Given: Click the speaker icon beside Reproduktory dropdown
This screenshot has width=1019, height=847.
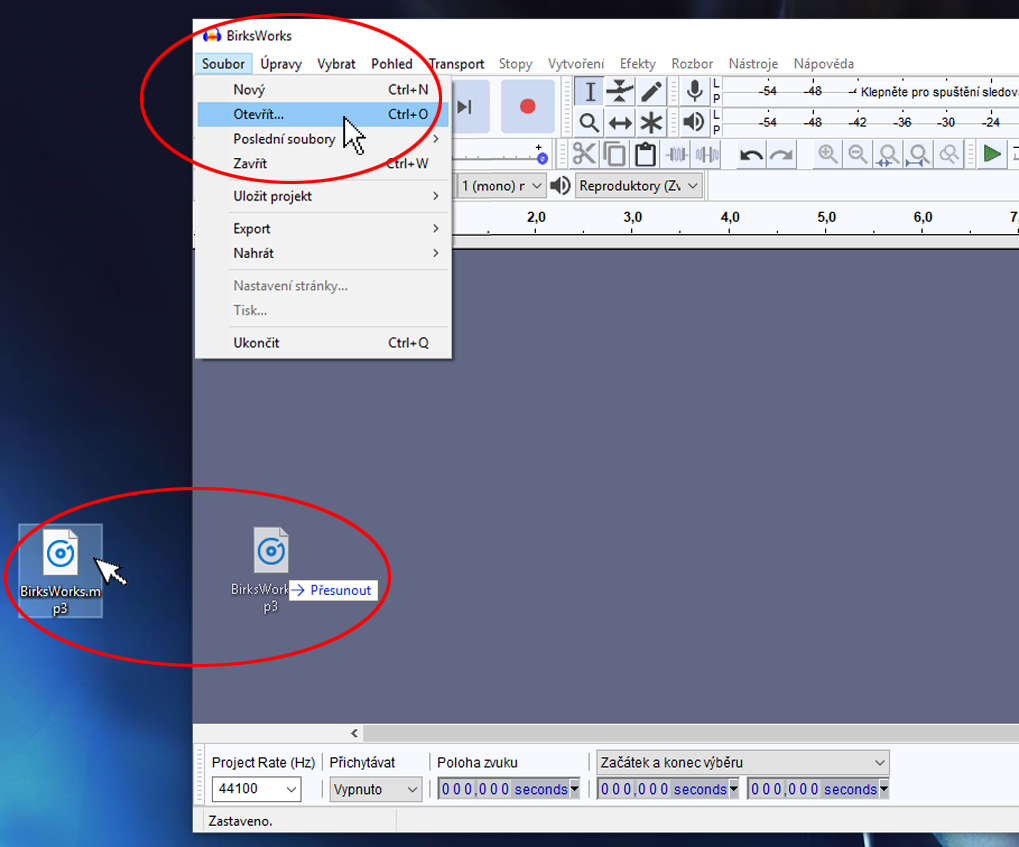Looking at the screenshot, I should (x=560, y=186).
